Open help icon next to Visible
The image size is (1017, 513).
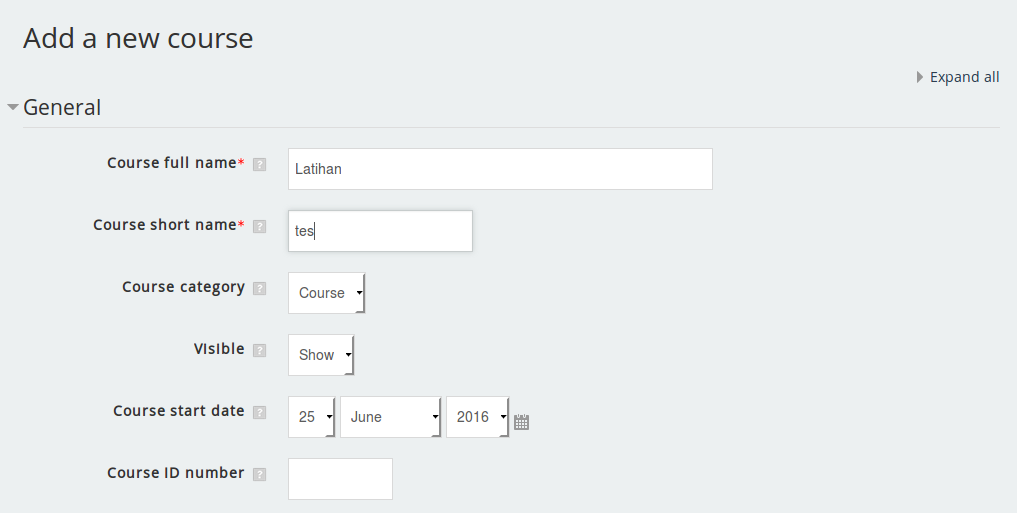click(x=260, y=350)
